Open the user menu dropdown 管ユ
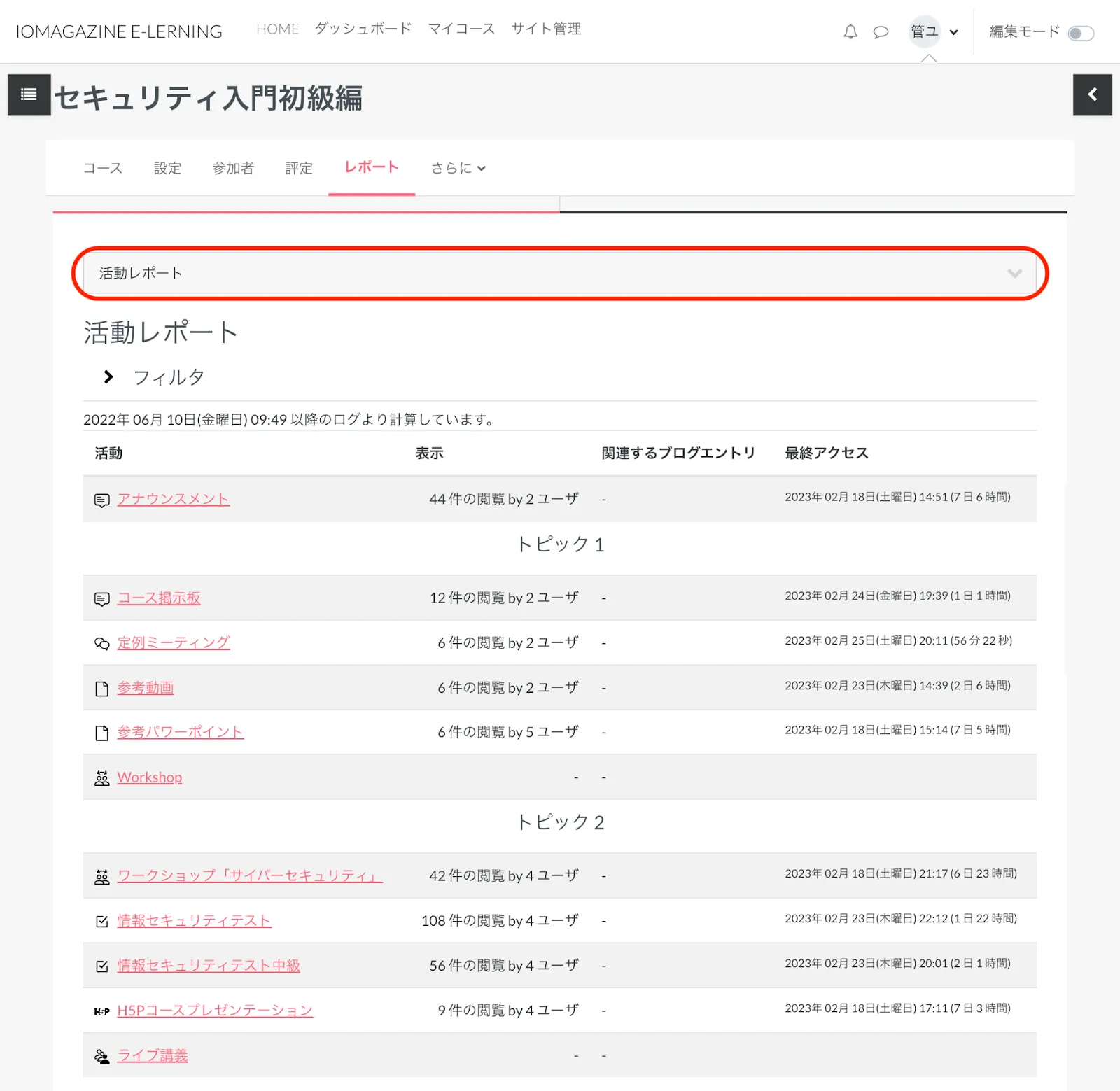 (934, 32)
